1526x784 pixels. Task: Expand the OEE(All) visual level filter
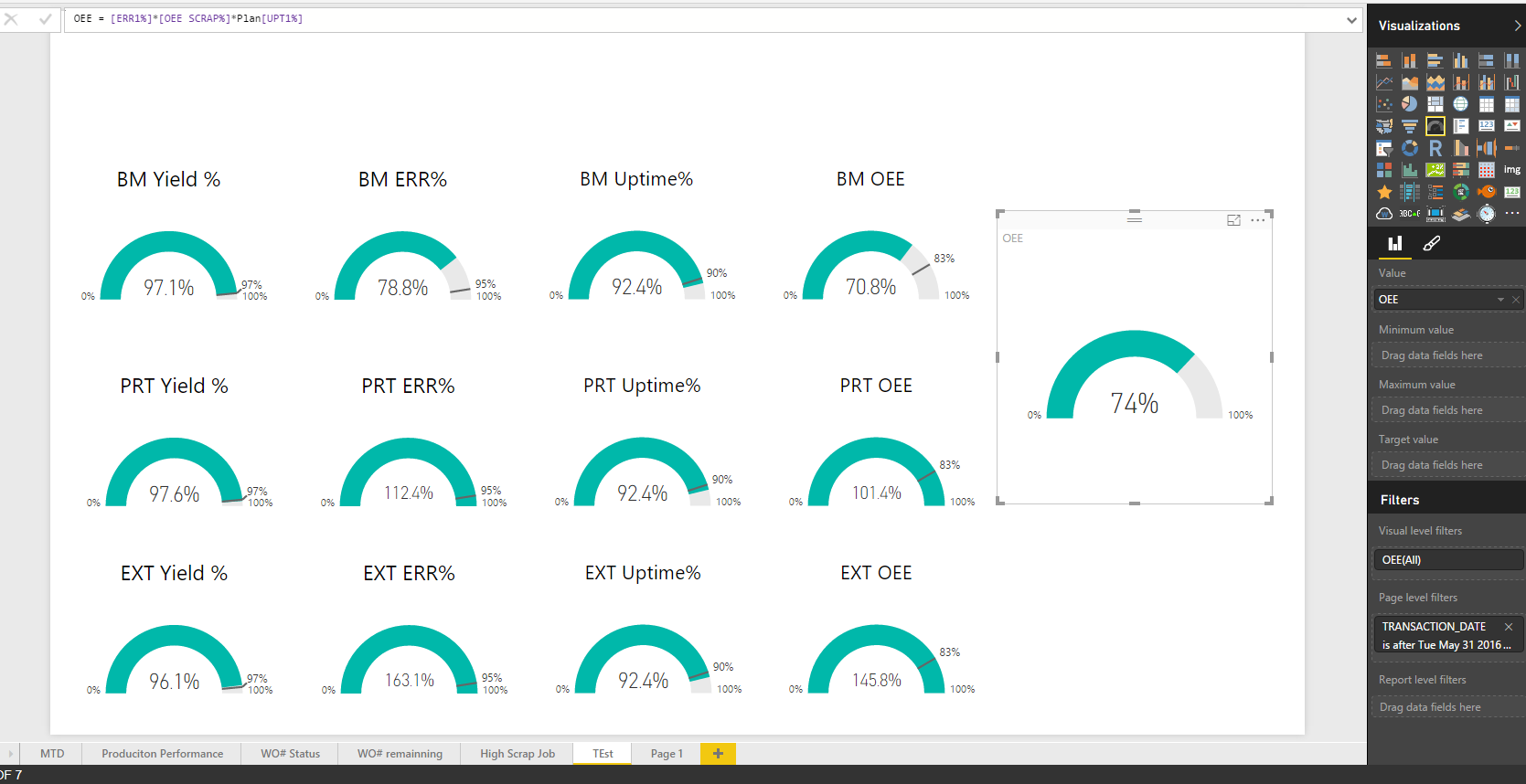click(x=1448, y=560)
